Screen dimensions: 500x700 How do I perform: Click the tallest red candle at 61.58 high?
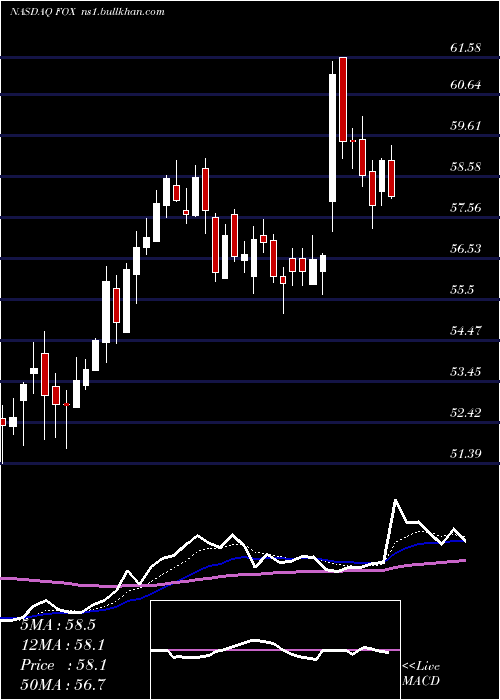(x=343, y=100)
